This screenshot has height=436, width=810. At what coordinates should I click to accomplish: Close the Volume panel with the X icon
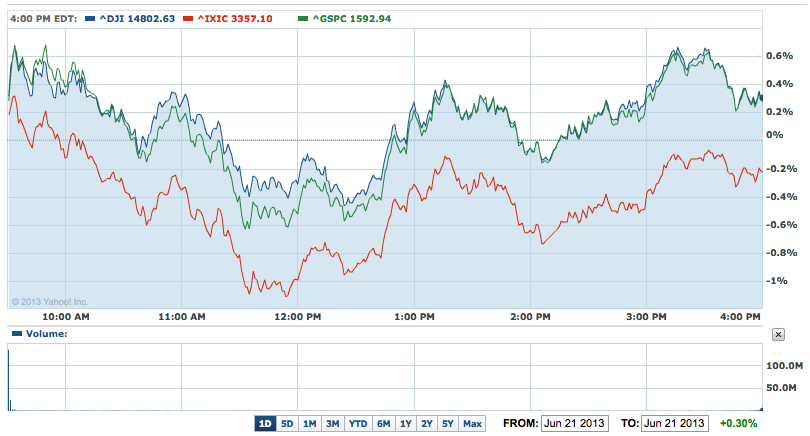[779, 335]
